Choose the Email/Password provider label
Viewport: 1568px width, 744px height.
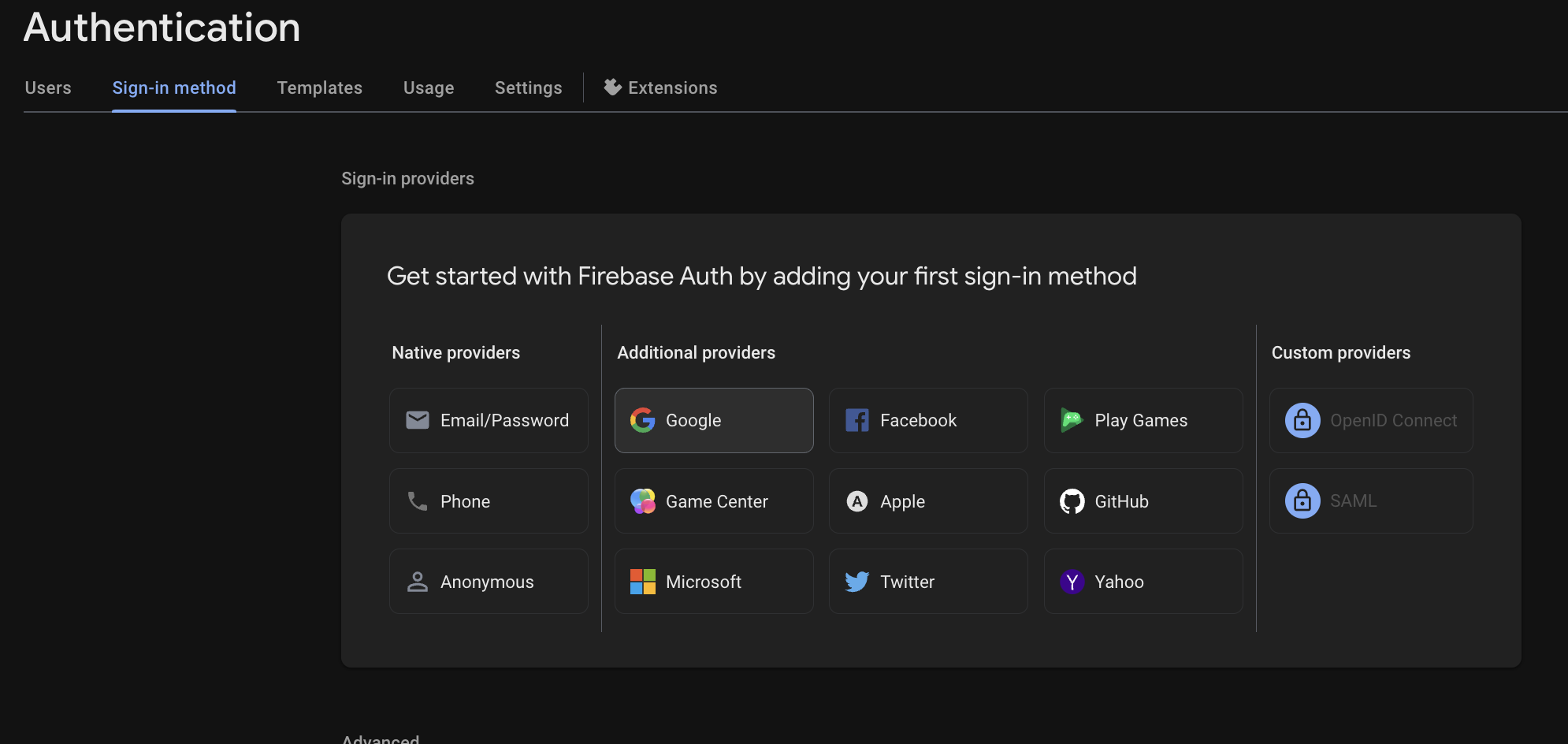pos(504,420)
